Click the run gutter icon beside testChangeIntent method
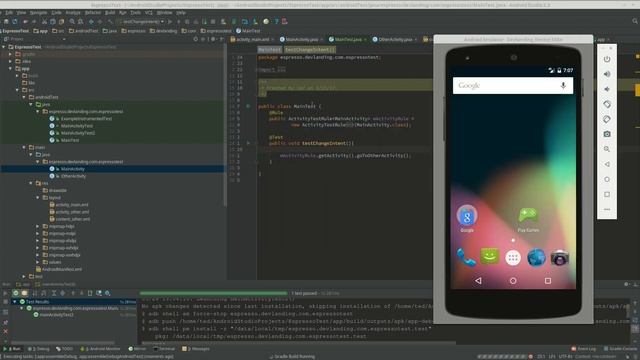 click(248, 143)
